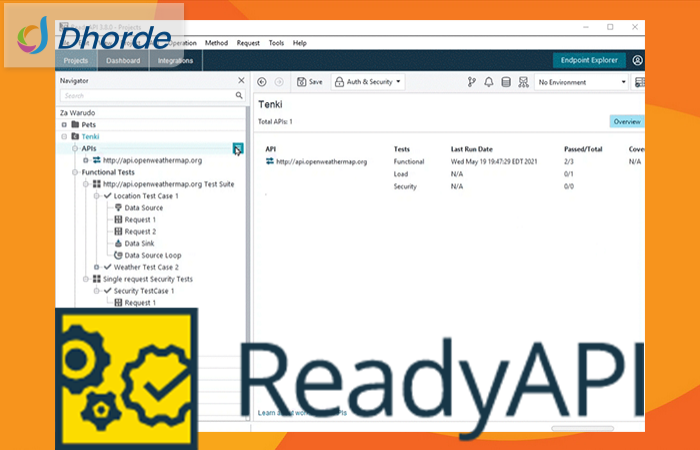Viewport: 700px width, 450px height.
Task: Expand the api.openweathermap.org API node under APIs
Action: (x=85, y=160)
